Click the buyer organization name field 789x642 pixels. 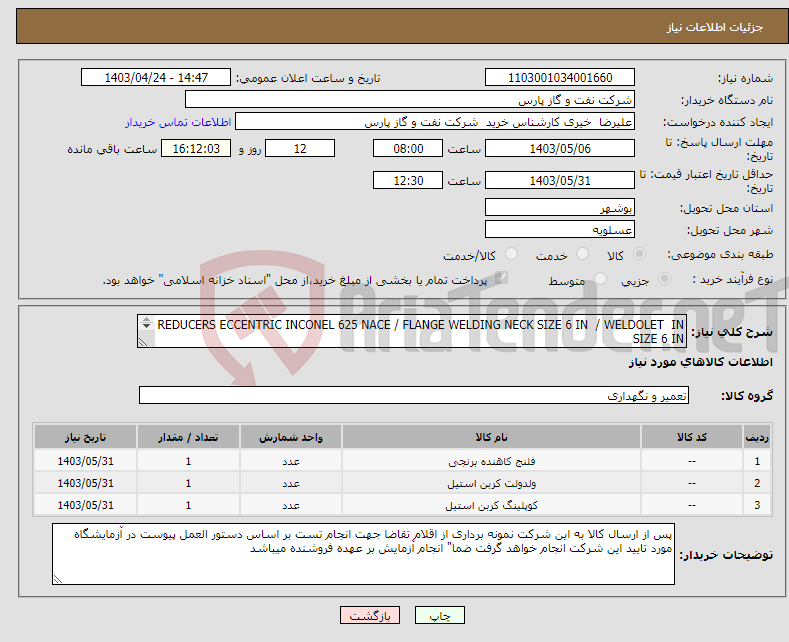pyautogui.click(x=410, y=100)
